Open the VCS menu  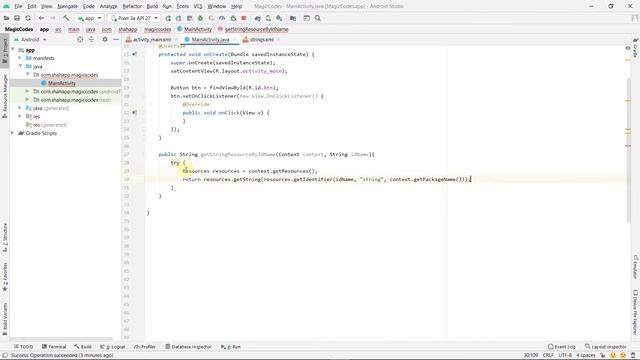click(198, 6)
